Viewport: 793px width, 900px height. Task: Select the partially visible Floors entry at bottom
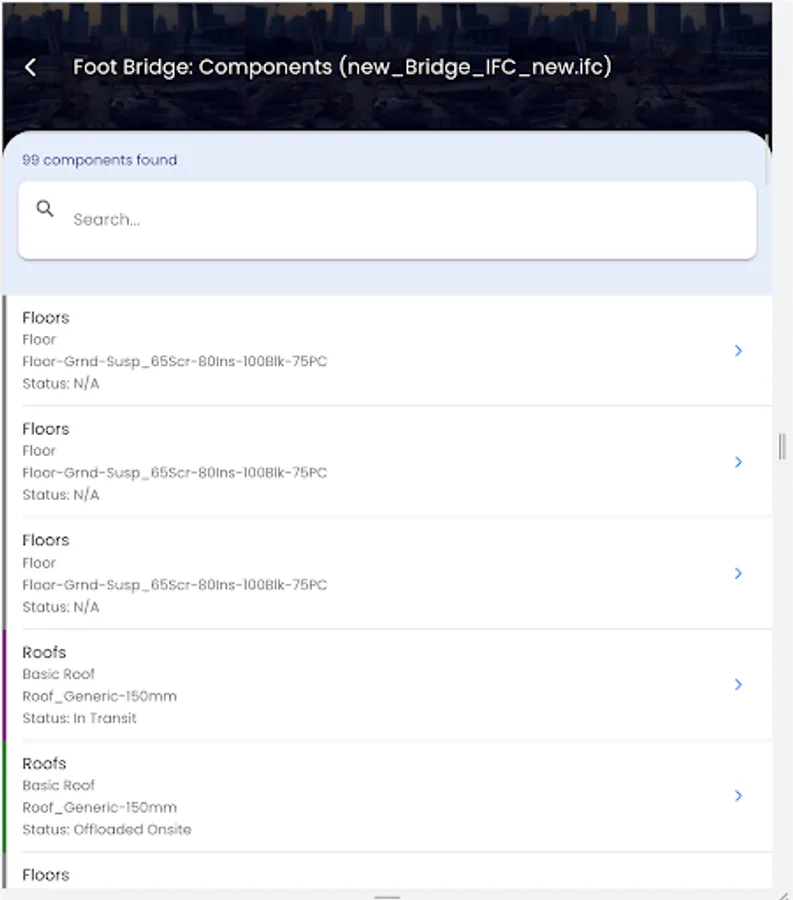click(46, 875)
